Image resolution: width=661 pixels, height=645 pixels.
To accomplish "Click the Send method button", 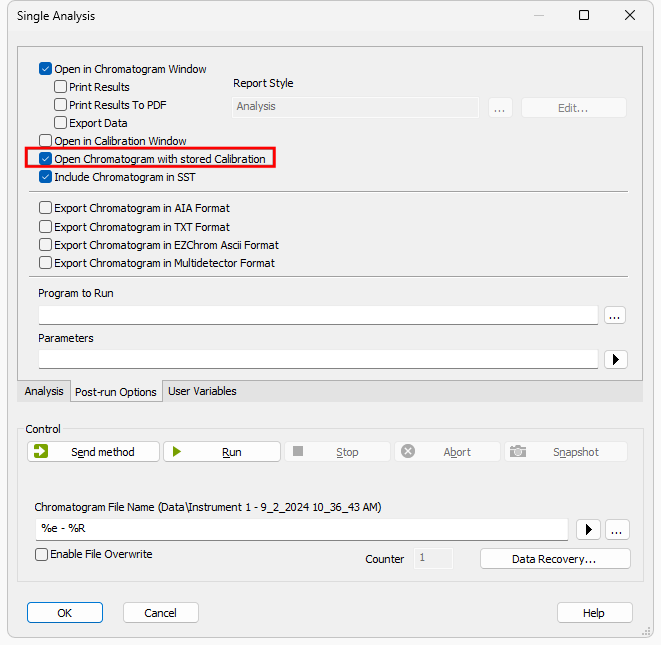I will (94, 452).
